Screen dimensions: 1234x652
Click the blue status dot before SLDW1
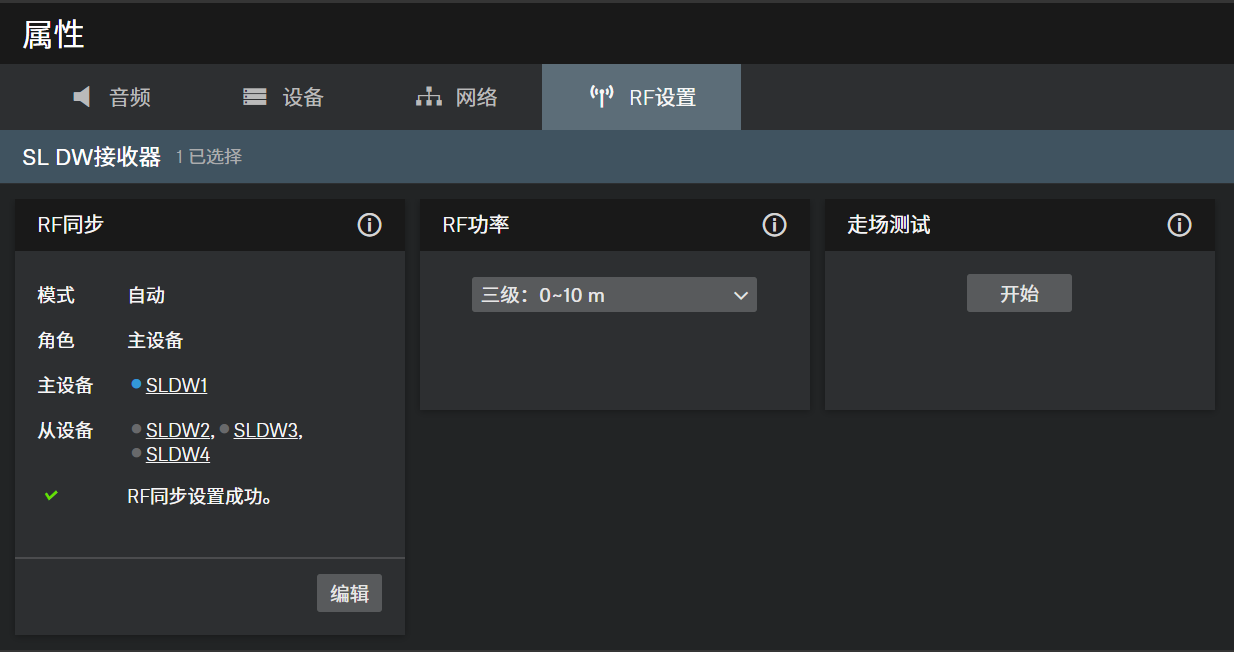click(x=136, y=383)
